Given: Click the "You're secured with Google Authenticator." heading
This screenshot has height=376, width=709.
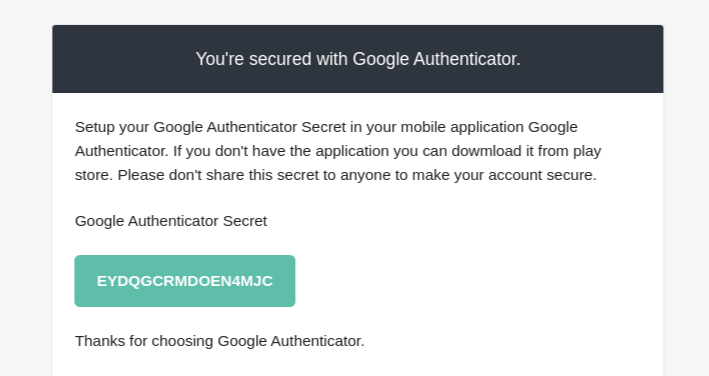Looking at the screenshot, I should (x=358, y=59).
